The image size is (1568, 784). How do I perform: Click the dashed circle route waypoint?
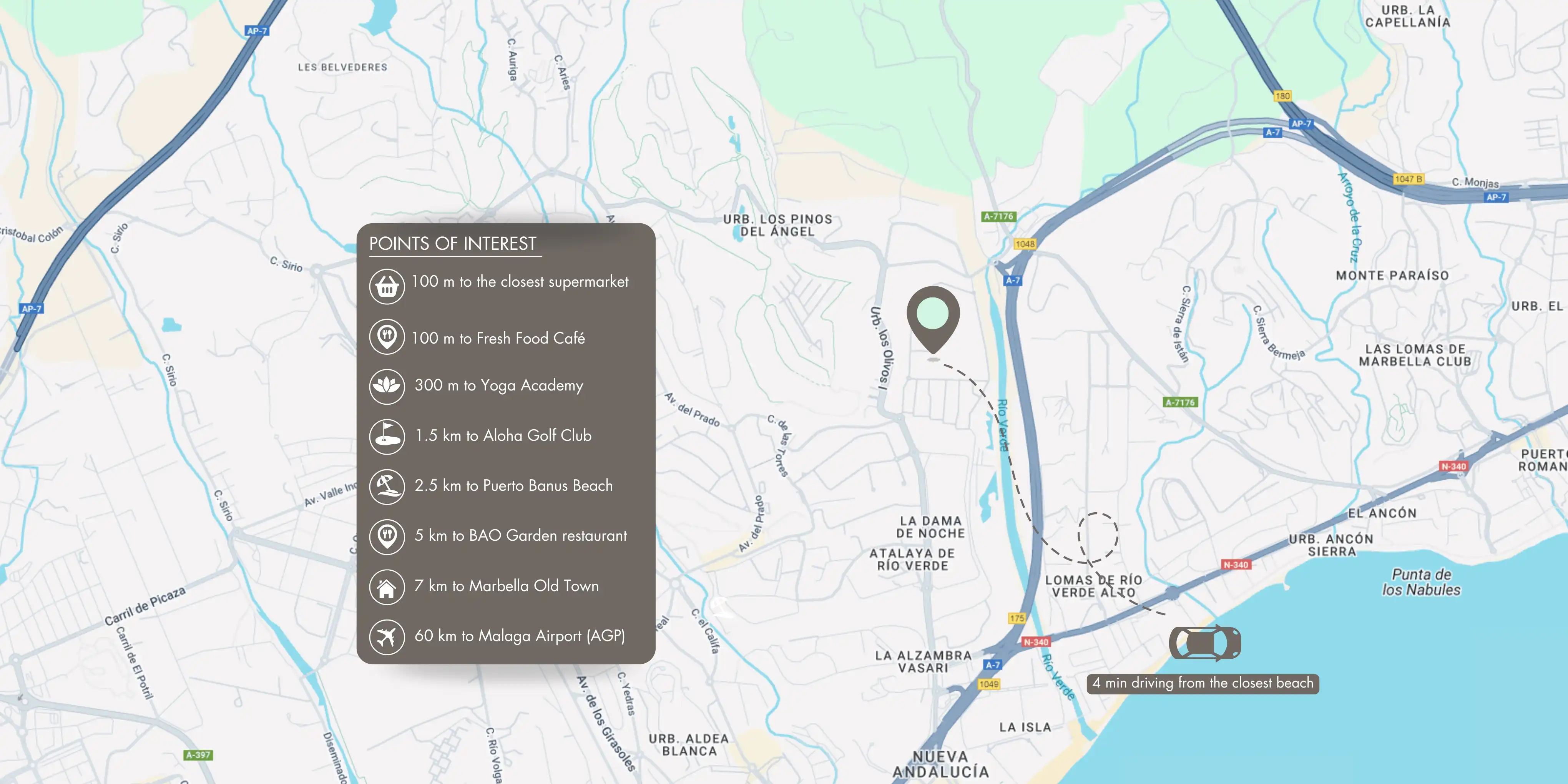1098,537
